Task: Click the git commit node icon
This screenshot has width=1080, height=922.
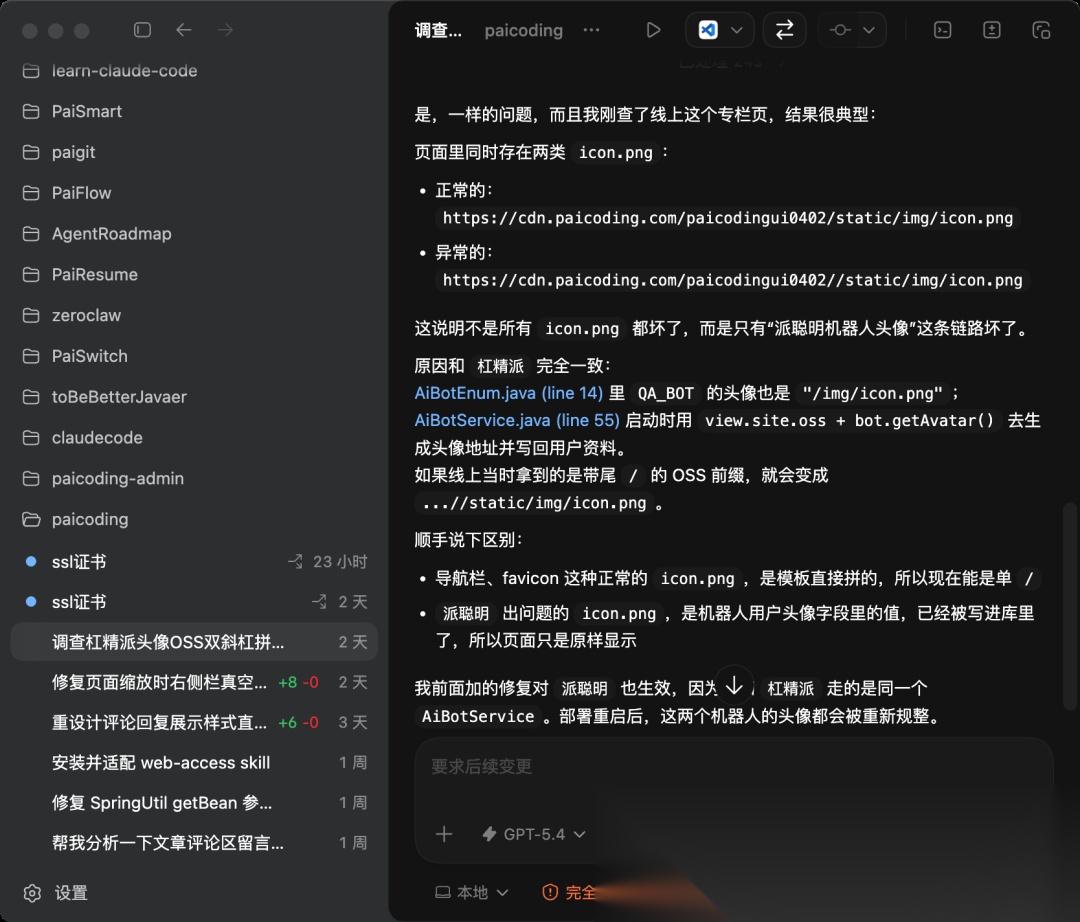Action: pos(840,30)
